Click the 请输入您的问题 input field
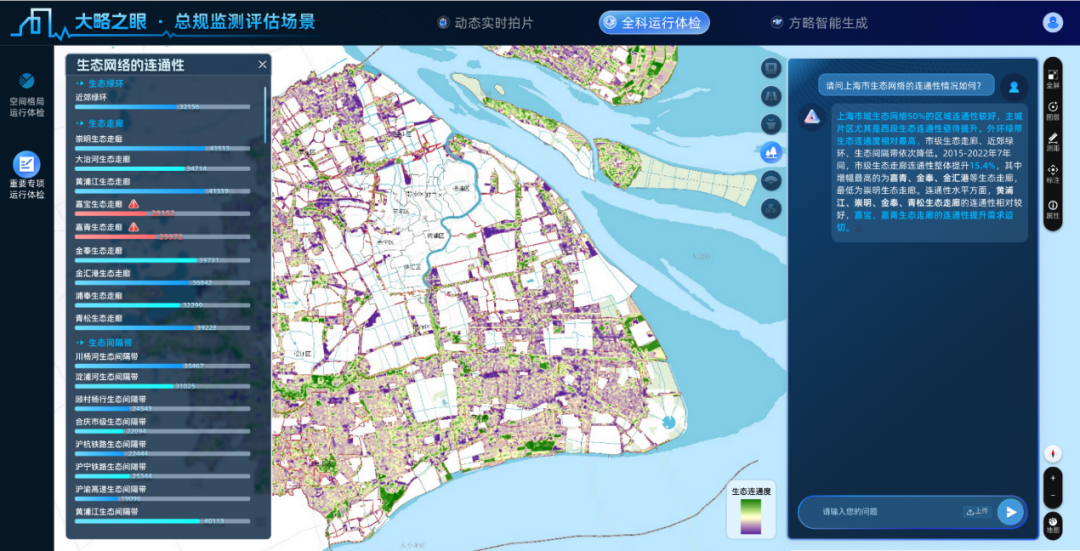The height and width of the screenshot is (551, 1080). (x=880, y=512)
